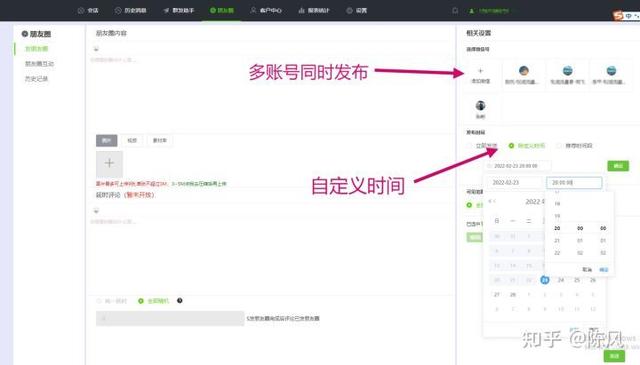640x365 pixels.
Task: Click the plus tile to upload an image
Action: (109, 164)
